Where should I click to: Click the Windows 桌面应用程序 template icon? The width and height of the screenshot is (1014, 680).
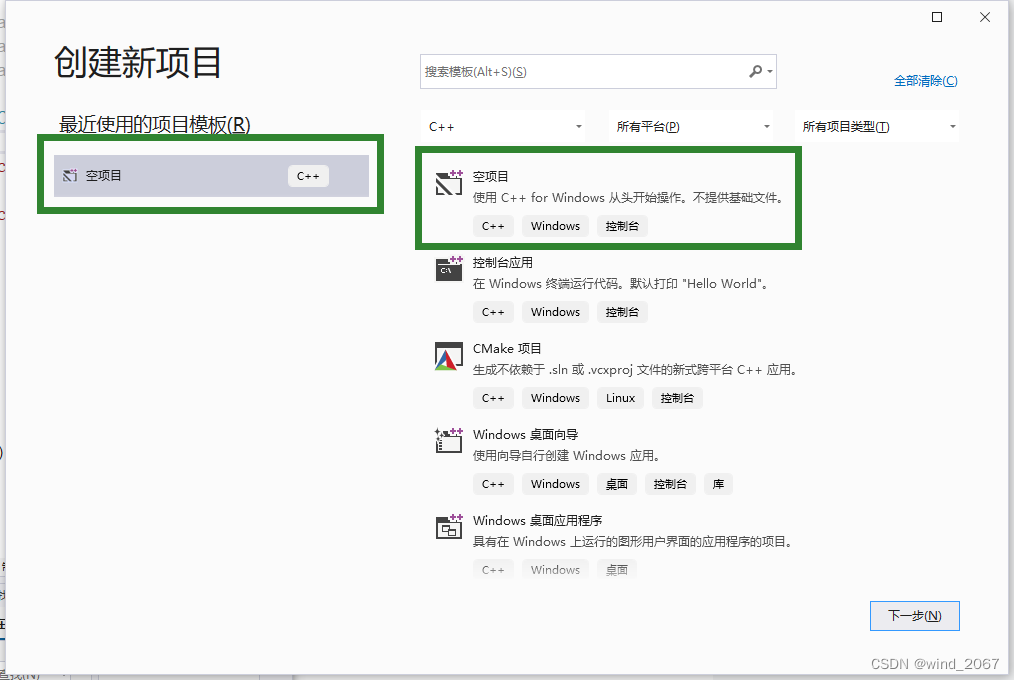(447, 527)
